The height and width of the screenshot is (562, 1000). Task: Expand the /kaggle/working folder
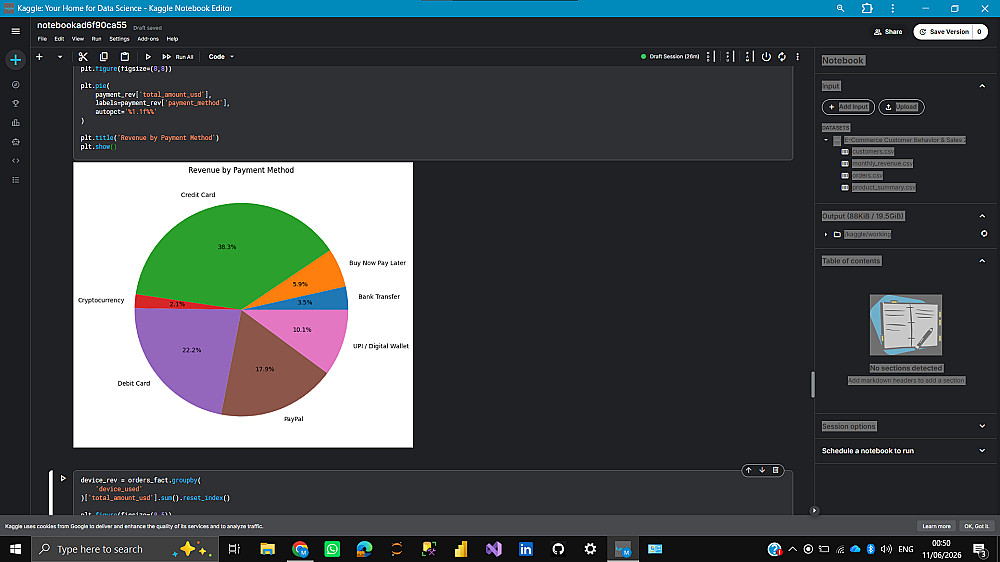pos(826,234)
